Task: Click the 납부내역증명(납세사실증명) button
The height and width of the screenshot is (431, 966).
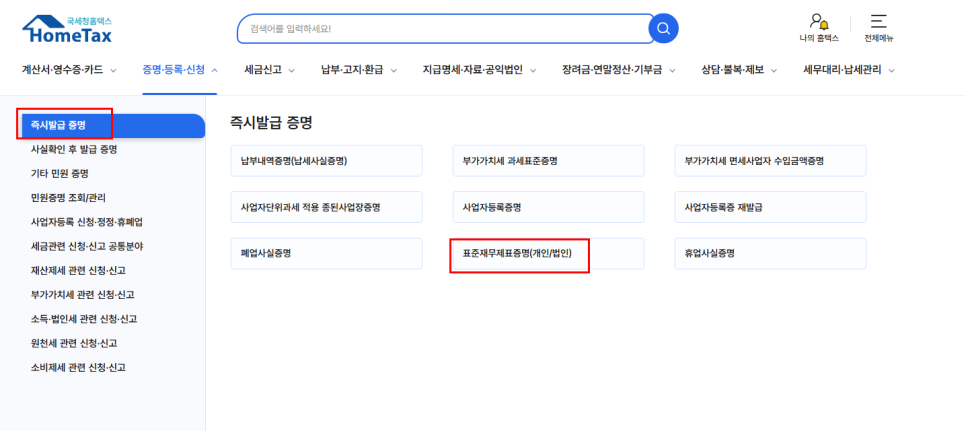Action: coord(326,160)
